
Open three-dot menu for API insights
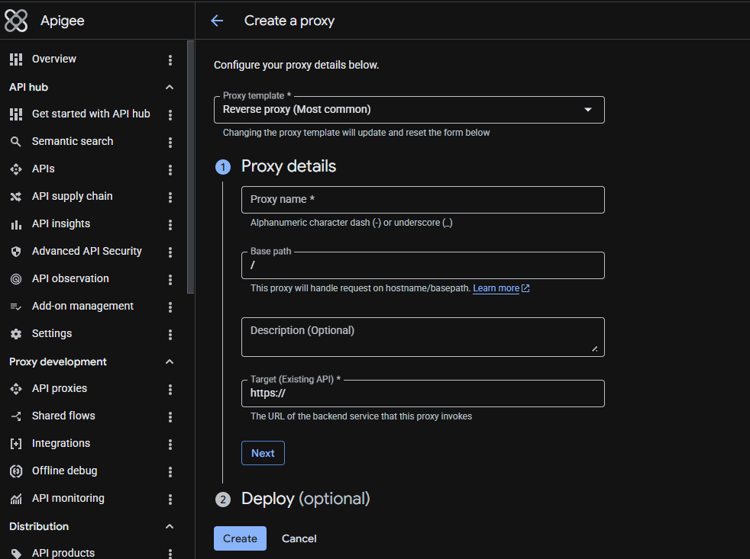click(x=170, y=225)
